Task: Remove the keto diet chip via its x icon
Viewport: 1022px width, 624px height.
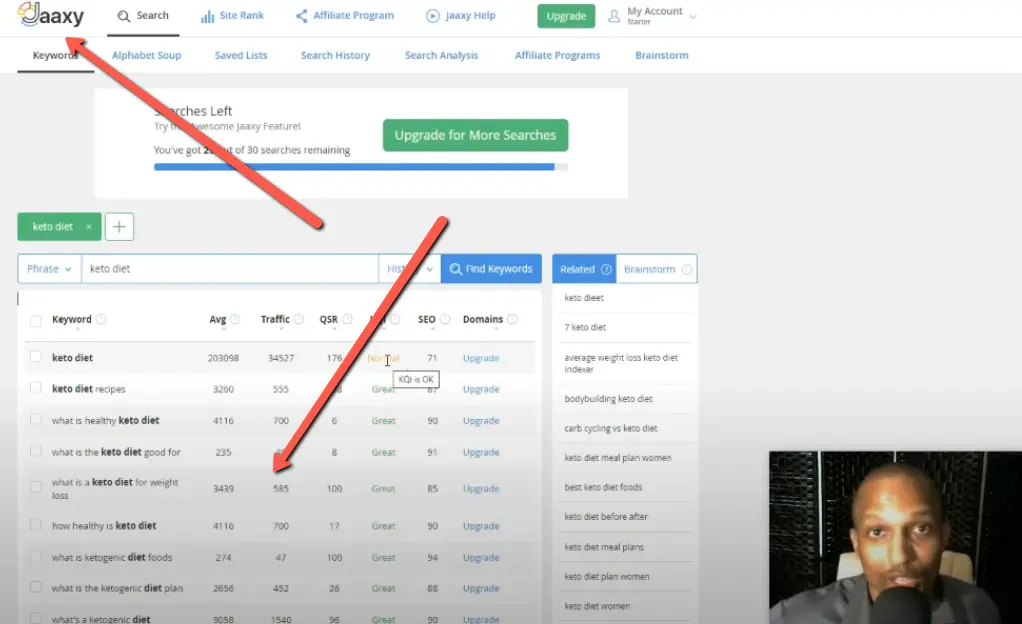Action: 88,226
